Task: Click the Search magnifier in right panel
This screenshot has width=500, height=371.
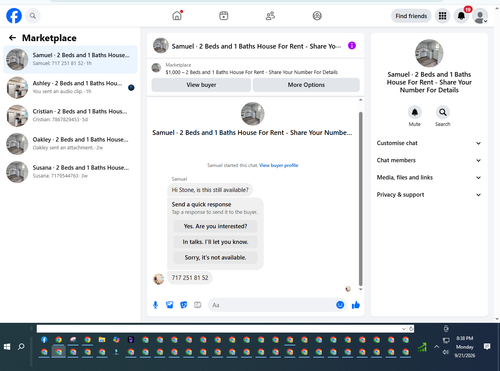Action: click(443, 112)
